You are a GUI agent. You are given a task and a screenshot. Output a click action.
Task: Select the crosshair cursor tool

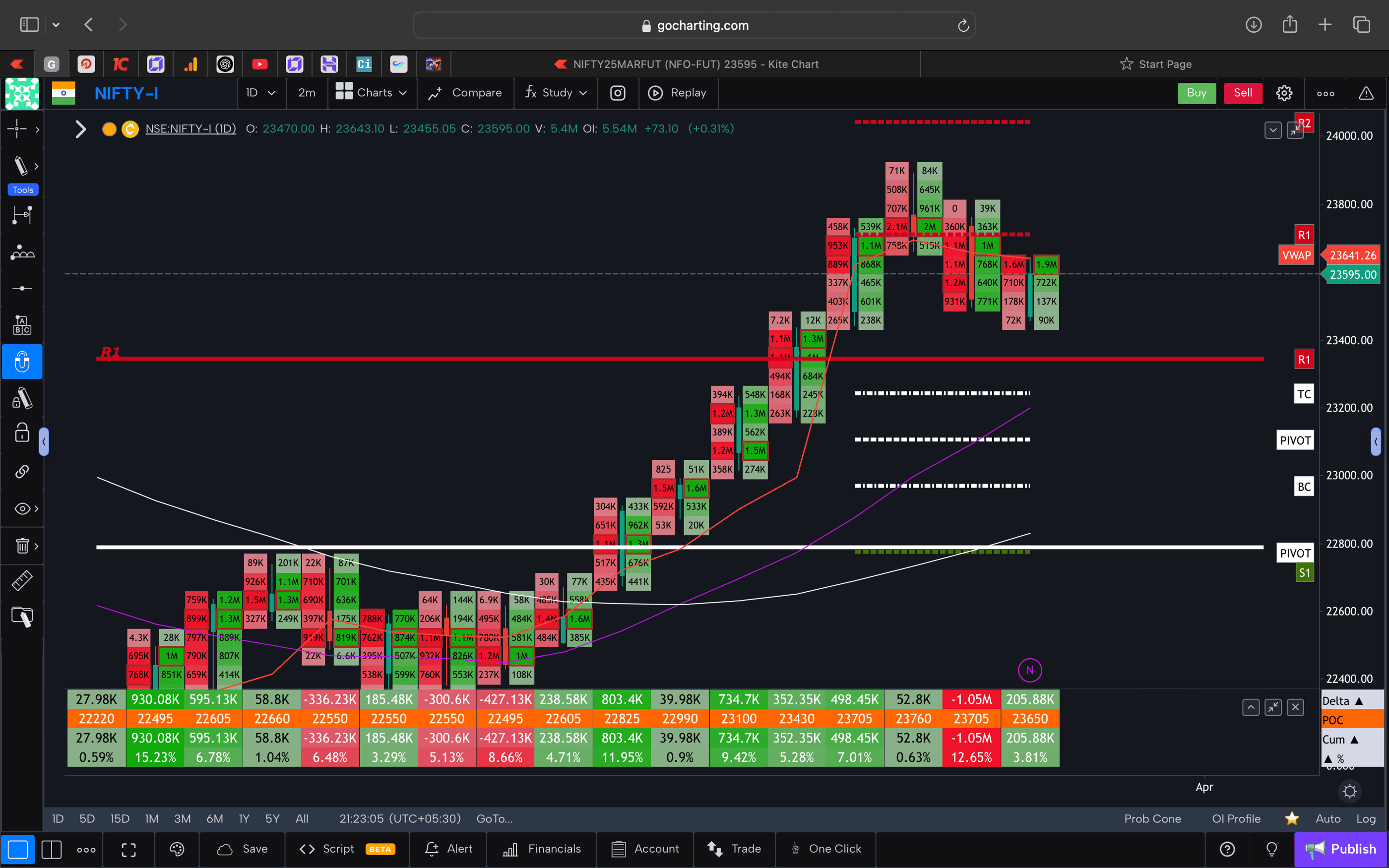pos(18,129)
